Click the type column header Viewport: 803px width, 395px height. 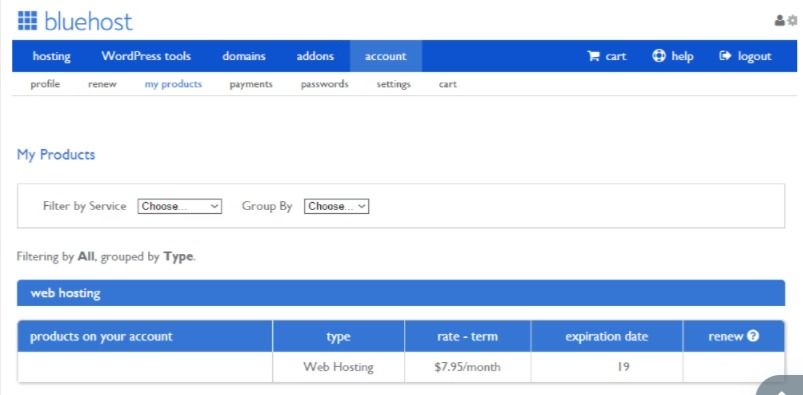339,336
